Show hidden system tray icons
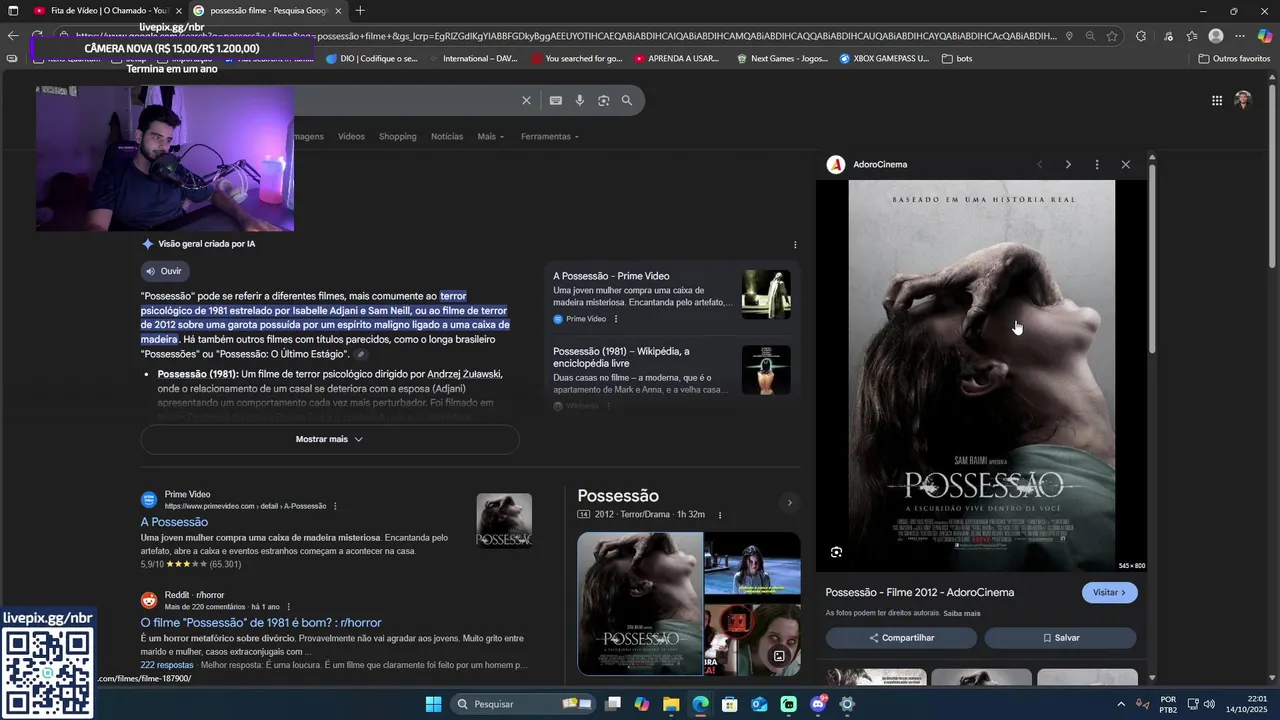Screen dimensions: 1280x720 tap(1120, 704)
